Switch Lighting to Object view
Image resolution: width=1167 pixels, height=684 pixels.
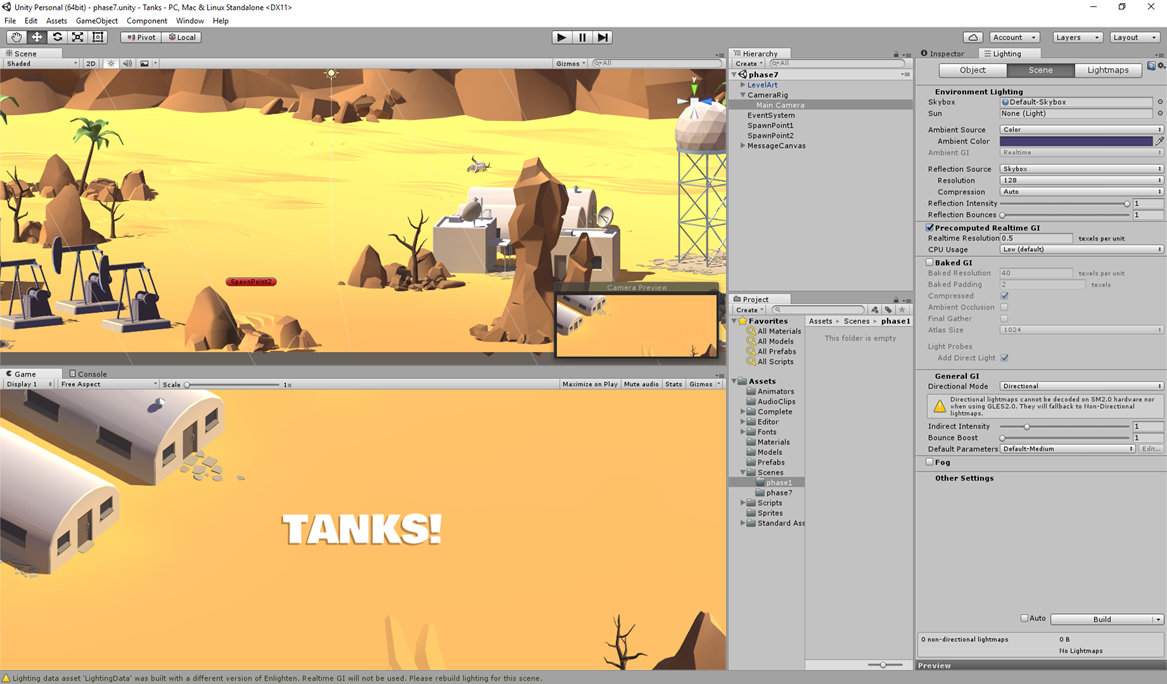pos(973,70)
